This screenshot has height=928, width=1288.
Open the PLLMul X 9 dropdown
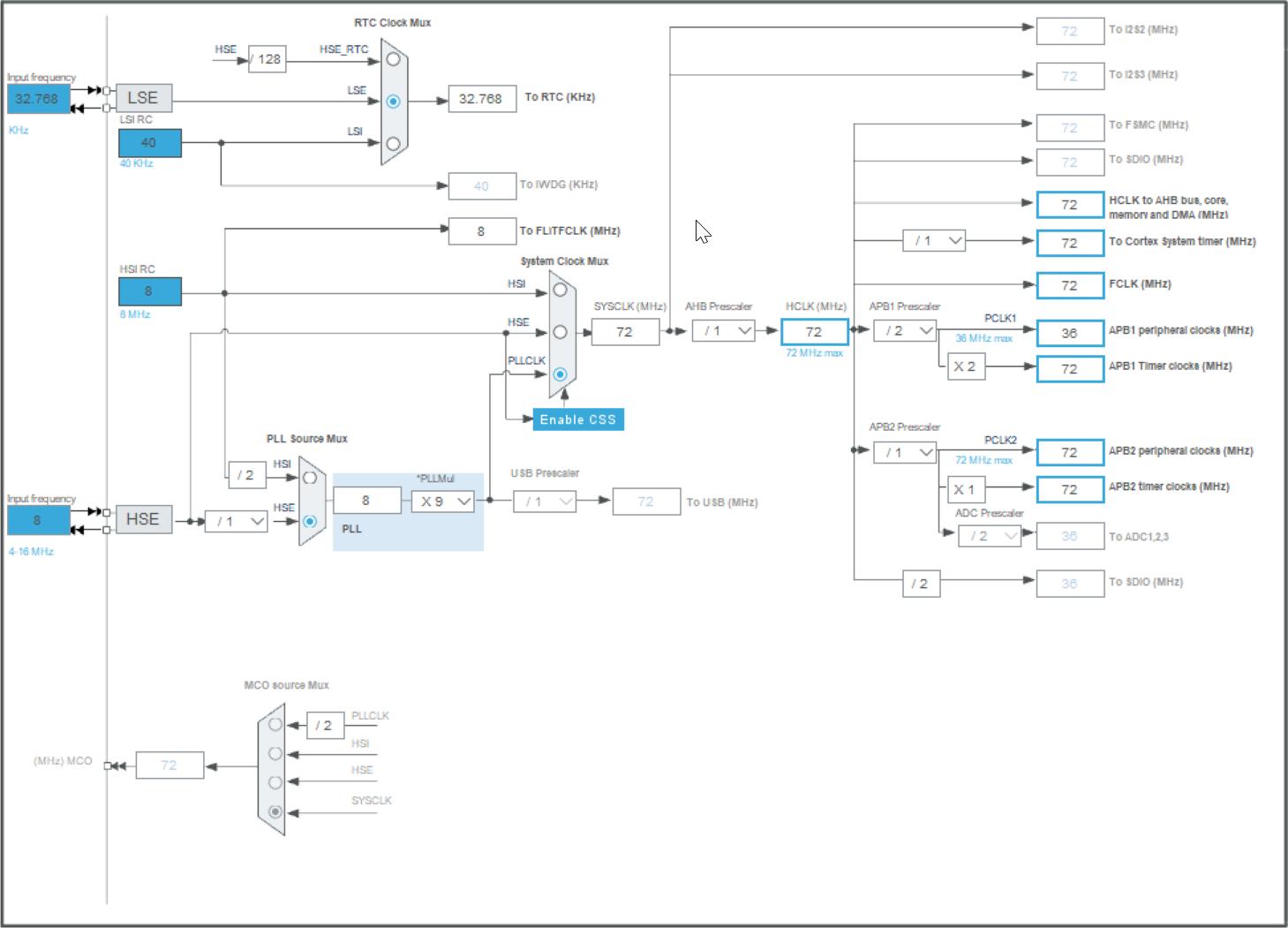443,502
